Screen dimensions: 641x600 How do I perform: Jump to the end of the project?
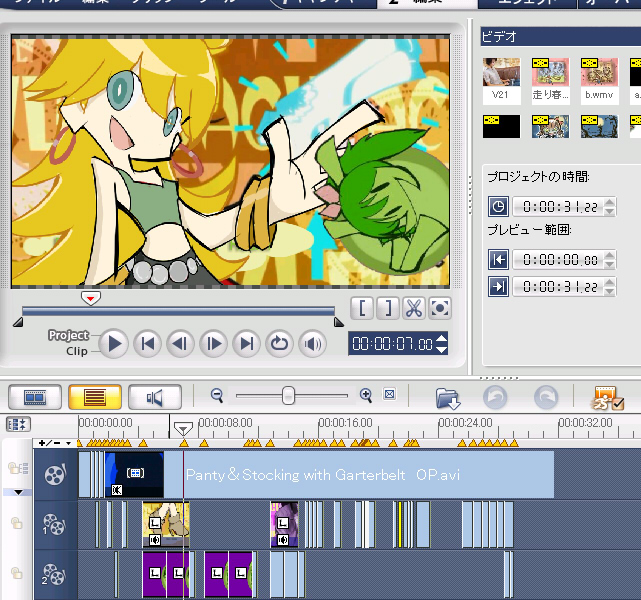[247, 344]
